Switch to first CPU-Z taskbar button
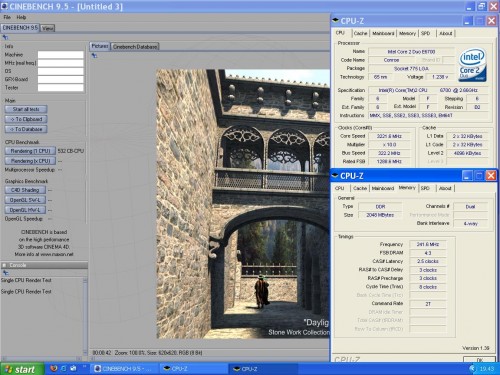Screen dimensions: 500x375 pyautogui.click(x=193, y=369)
